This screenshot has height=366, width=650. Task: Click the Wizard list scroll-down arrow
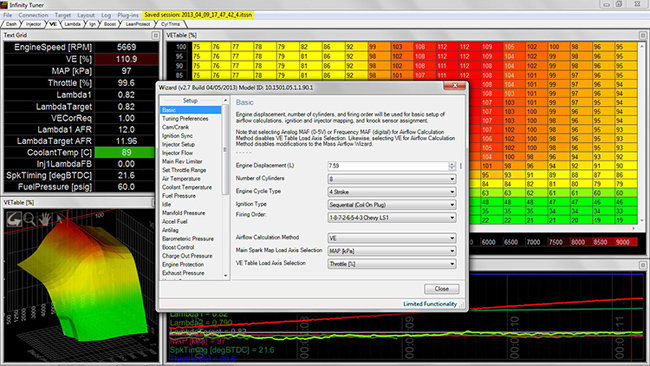pos(226,276)
